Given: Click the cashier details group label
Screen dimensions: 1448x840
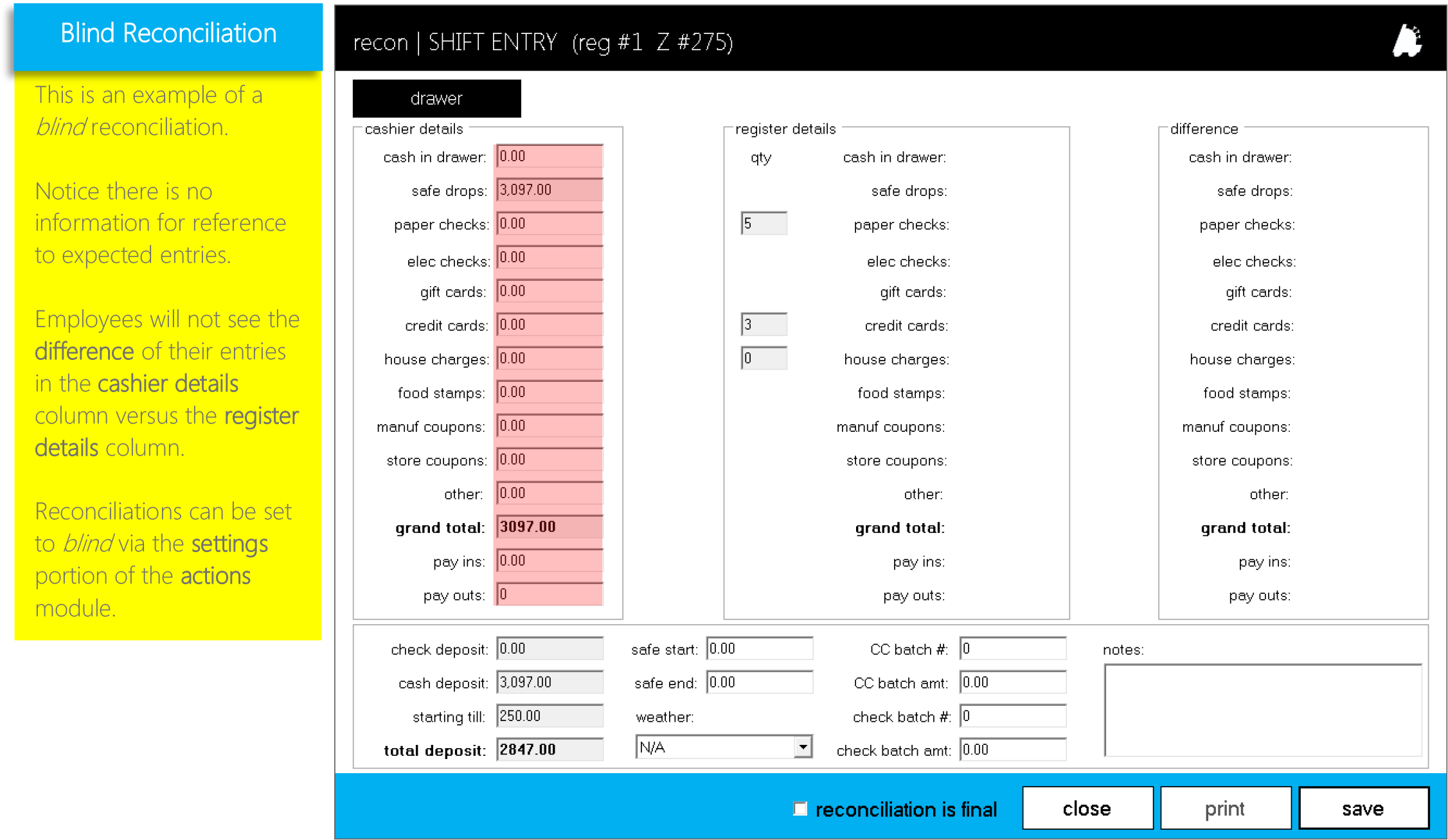Looking at the screenshot, I should click(414, 129).
